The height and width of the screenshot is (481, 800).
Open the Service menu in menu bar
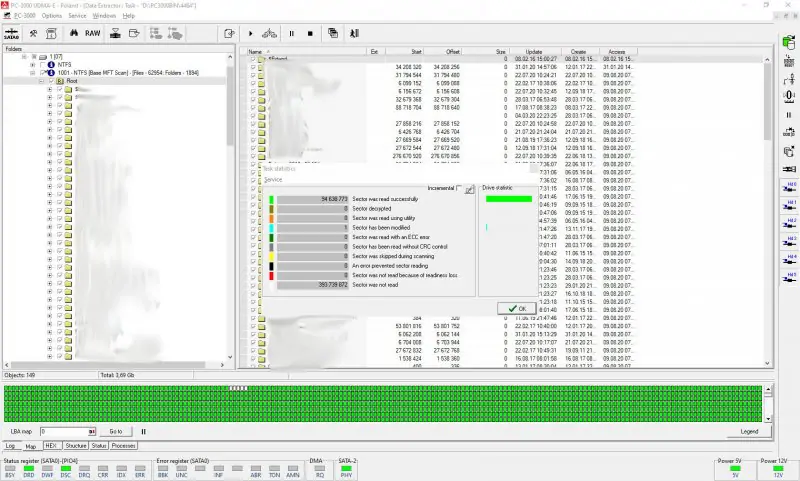pos(77,16)
